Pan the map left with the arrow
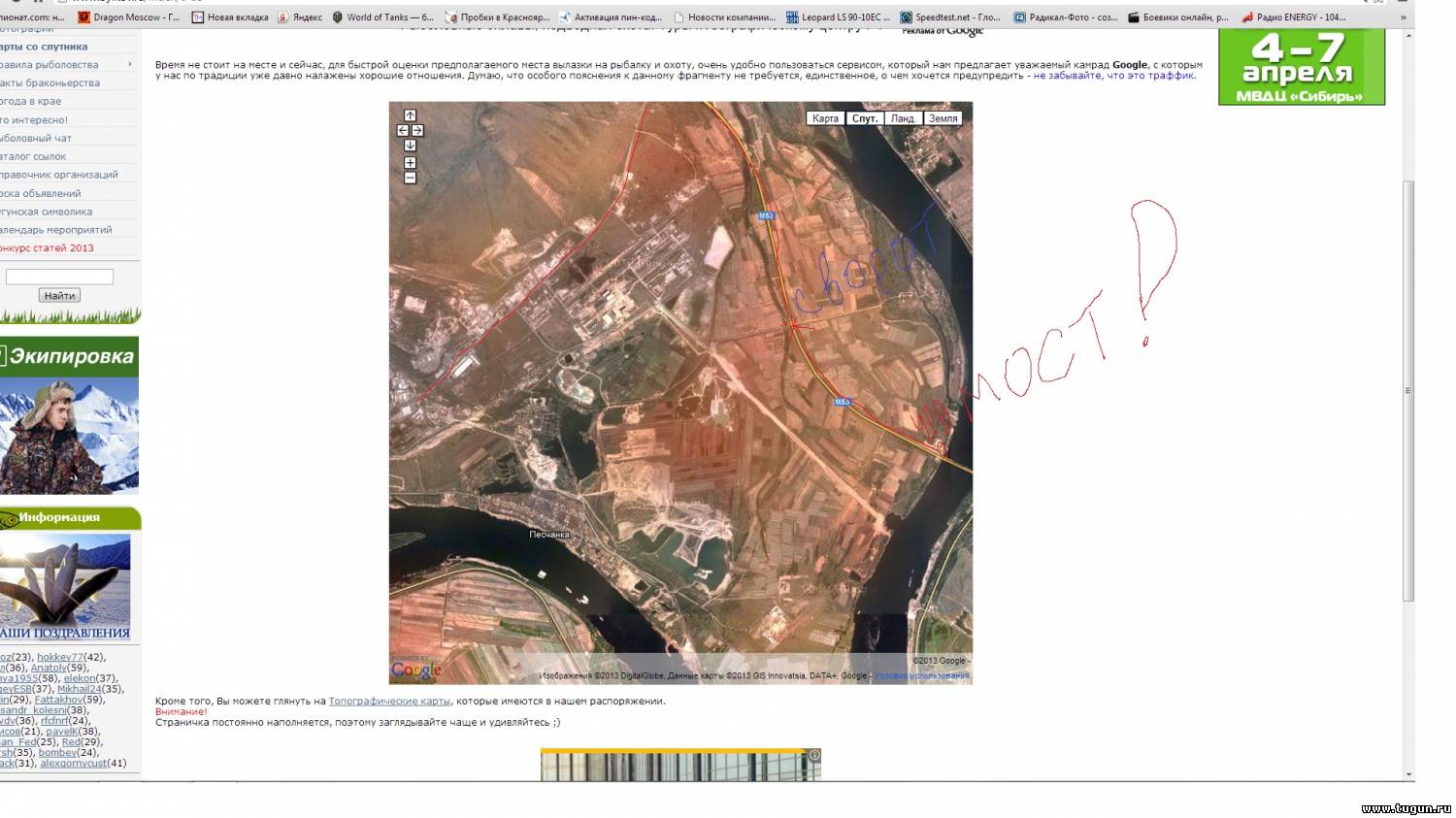The width and height of the screenshot is (1456, 818). [x=403, y=130]
